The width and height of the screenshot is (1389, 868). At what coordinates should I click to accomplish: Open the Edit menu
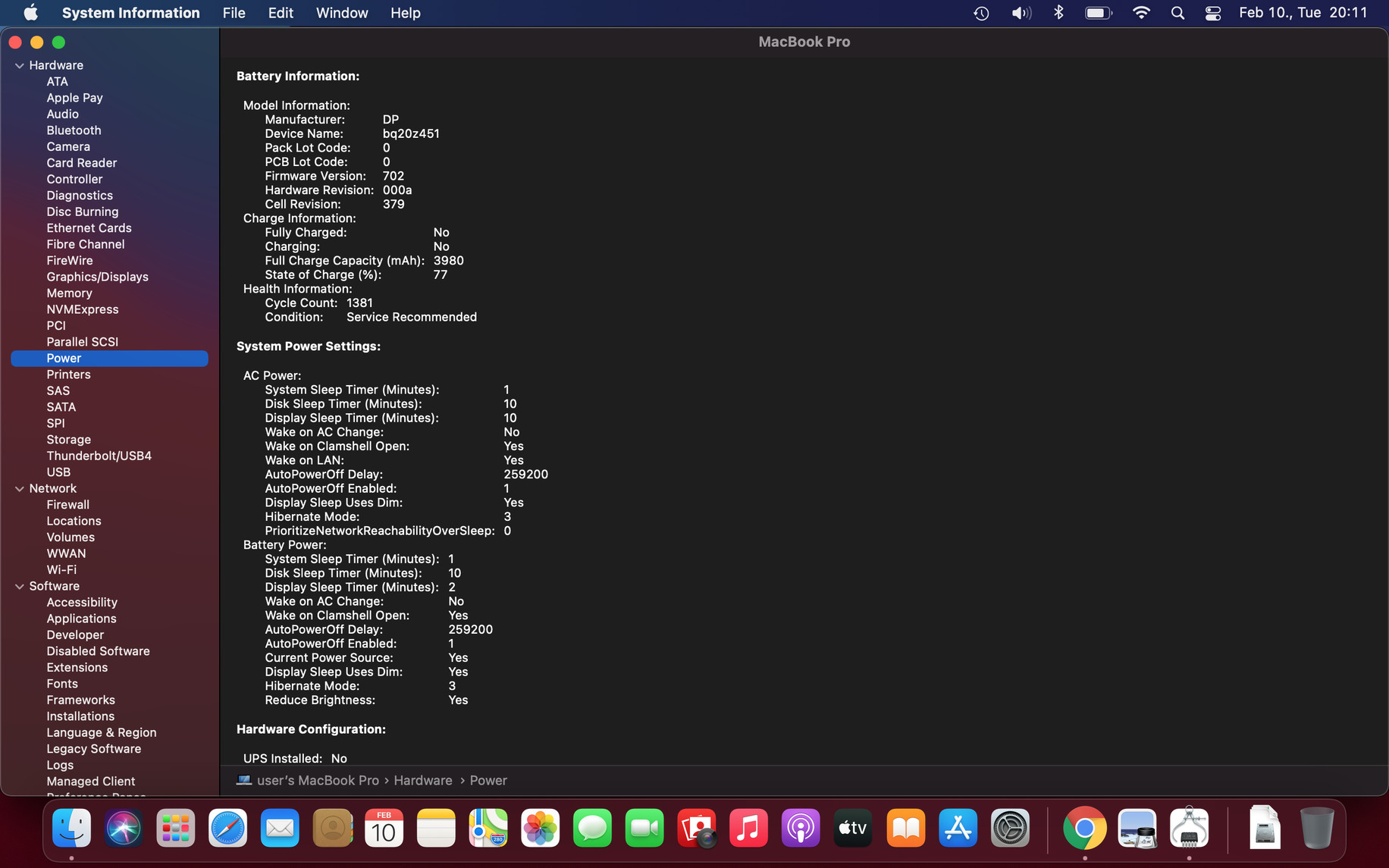(281, 13)
